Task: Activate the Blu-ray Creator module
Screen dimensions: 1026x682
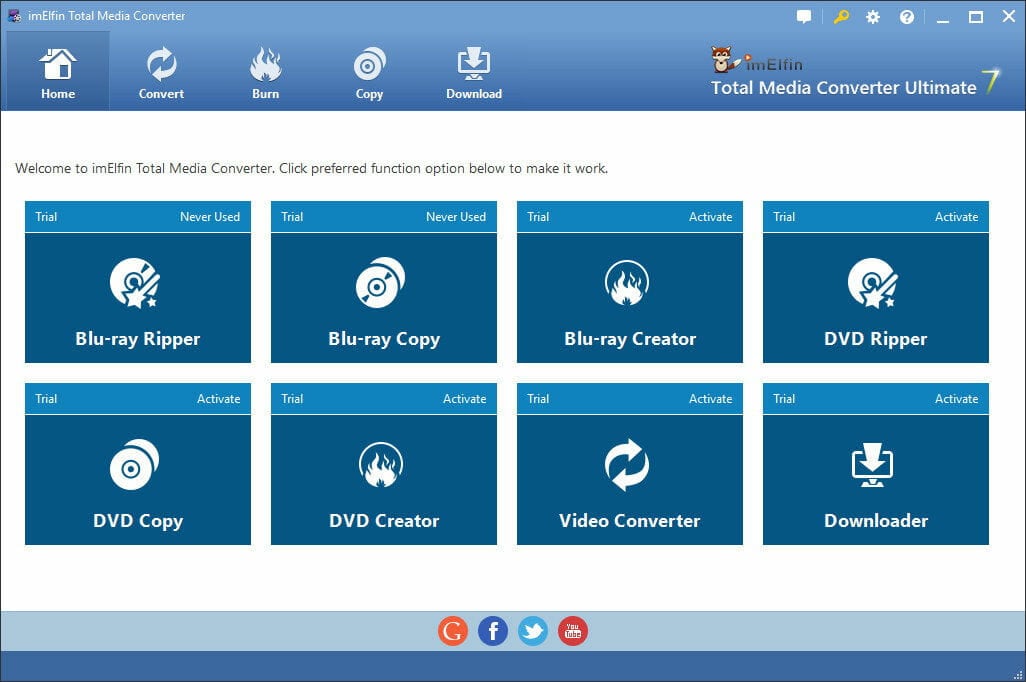Action: point(711,217)
